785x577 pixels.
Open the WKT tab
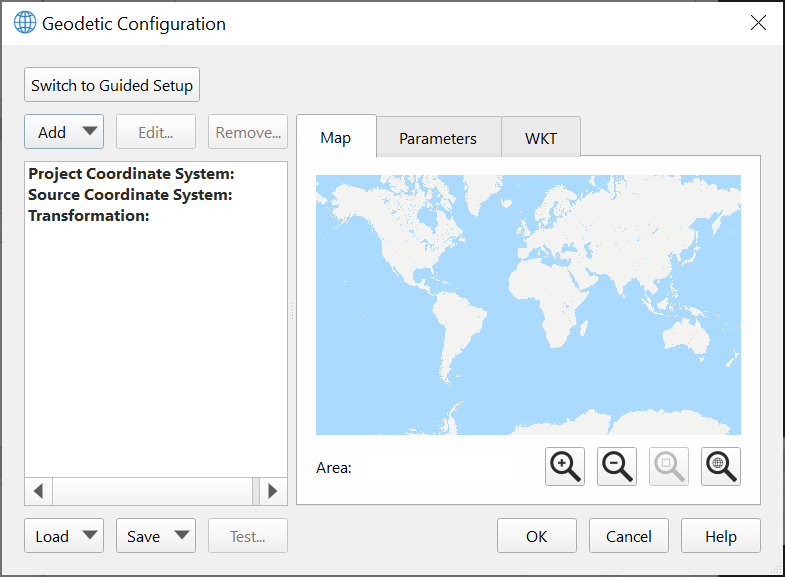coord(540,138)
